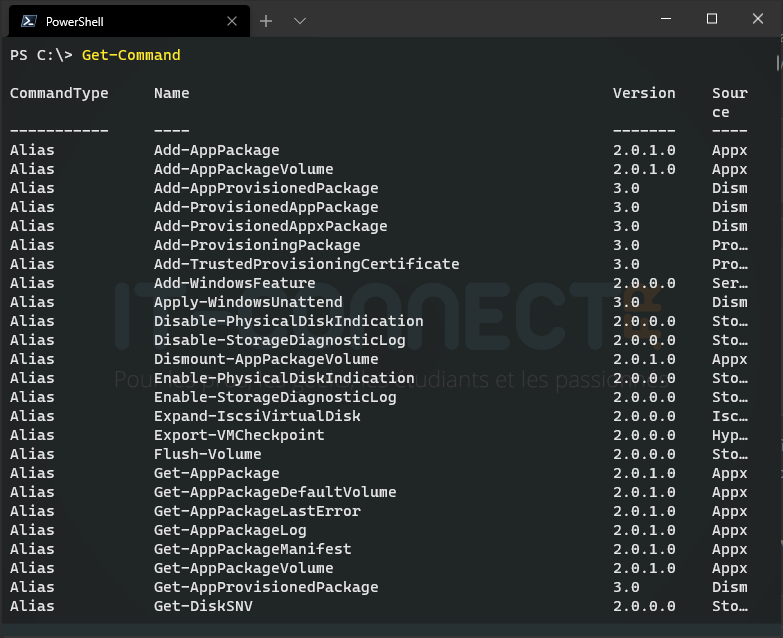The height and width of the screenshot is (638, 783).
Task: Click the Name column header
Action: click(x=171, y=93)
